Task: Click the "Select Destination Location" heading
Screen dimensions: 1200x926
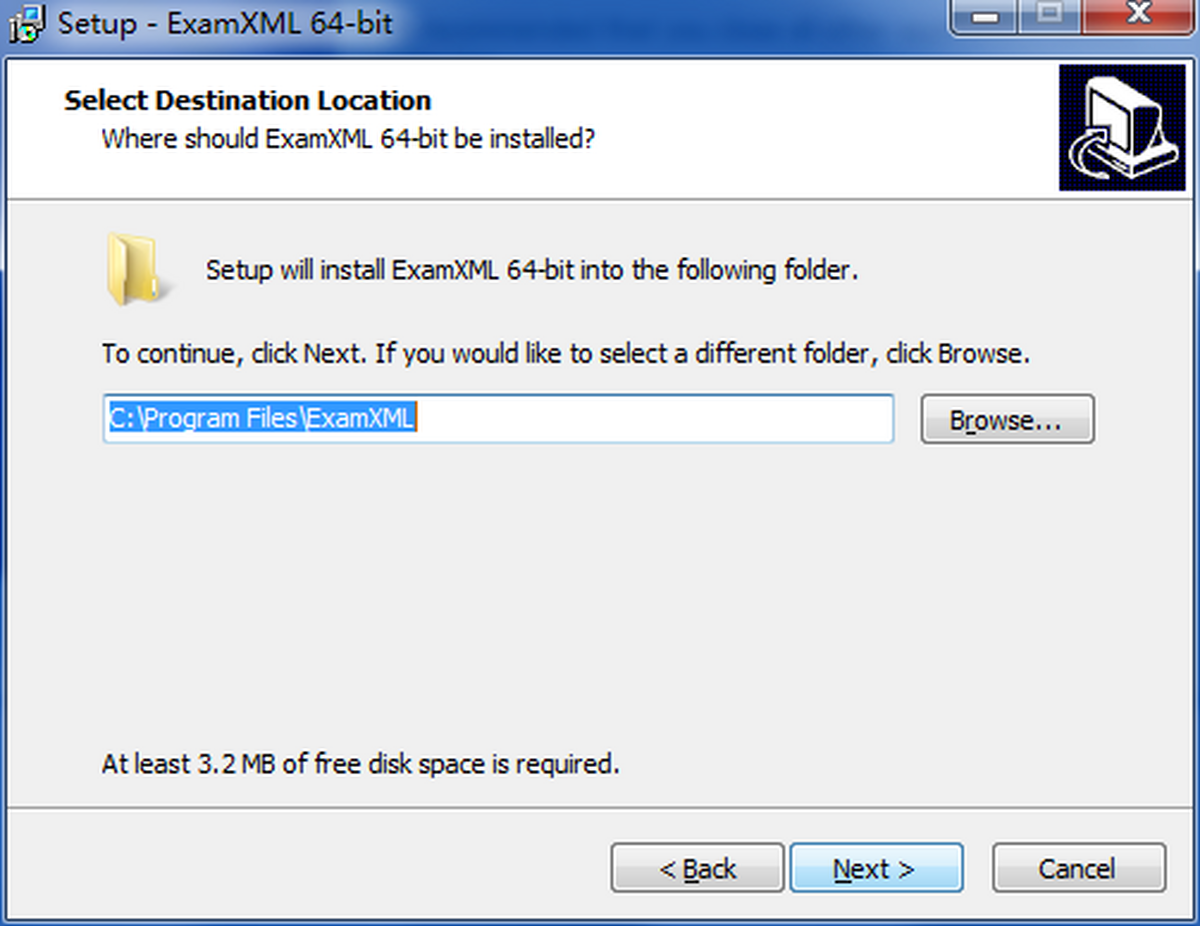Action: click(248, 101)
